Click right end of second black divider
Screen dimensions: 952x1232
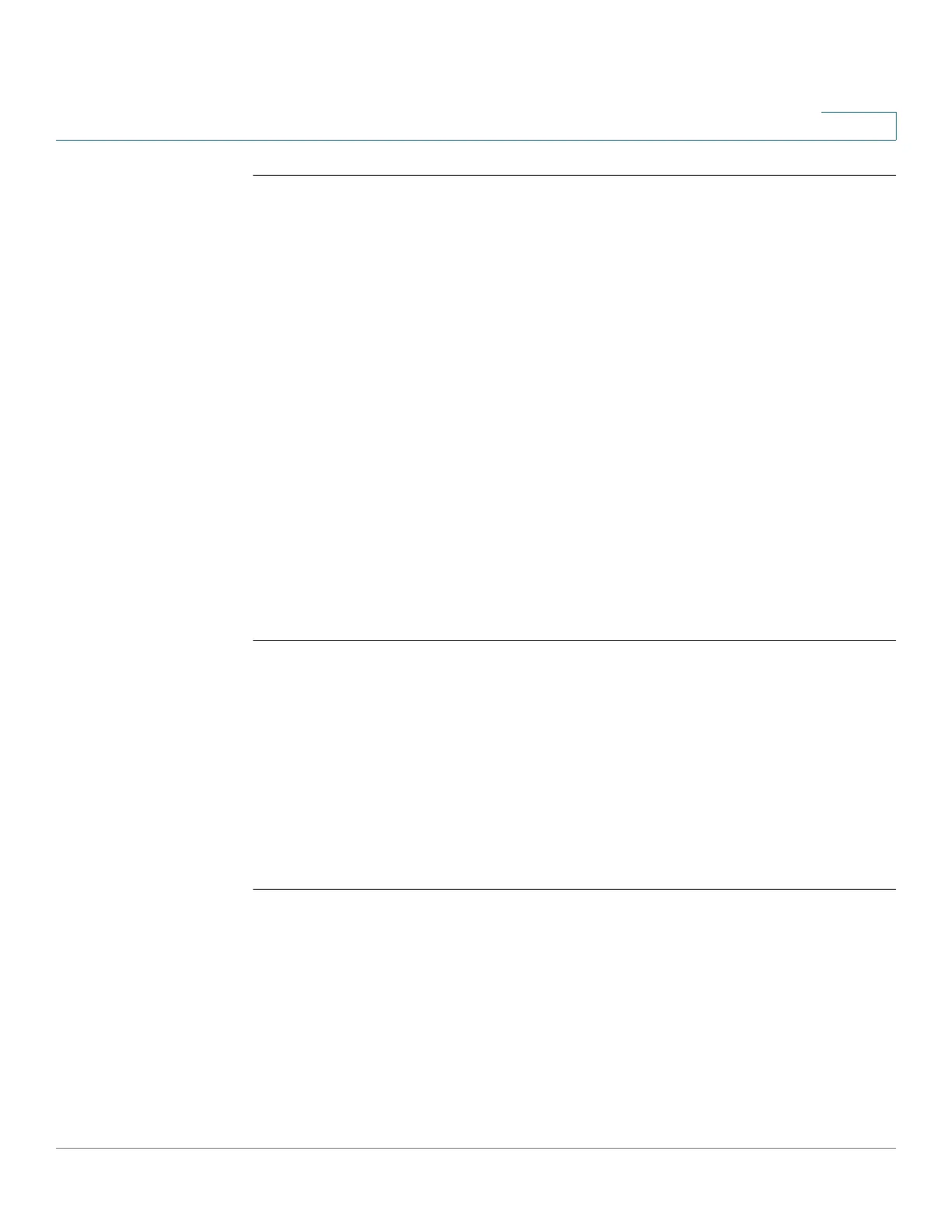[893, 640]
